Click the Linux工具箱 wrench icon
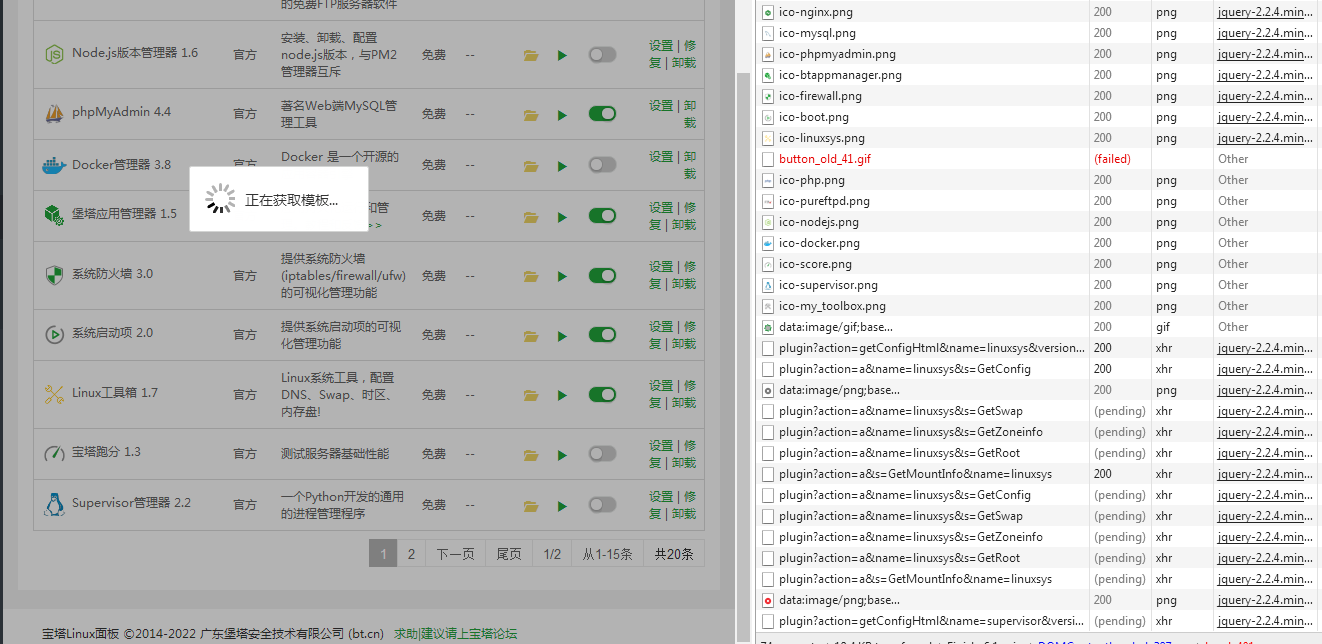Viewport: 1322px width, 644px height. (54, 394)
